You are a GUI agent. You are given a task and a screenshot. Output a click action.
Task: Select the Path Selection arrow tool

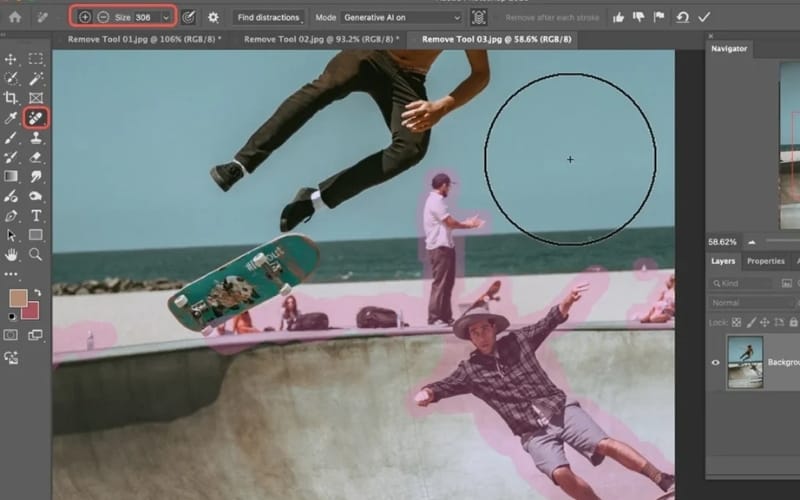tap(11, 235)
